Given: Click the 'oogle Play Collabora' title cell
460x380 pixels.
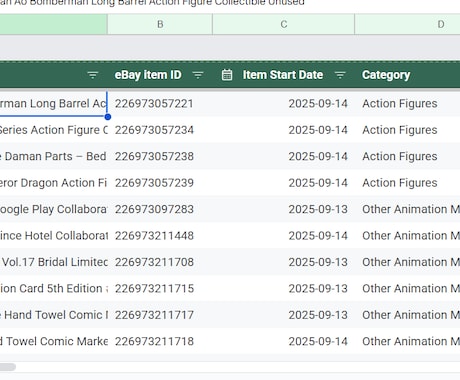Looking at the screenshot, I should pyautogui.click(x=53, y=209).
